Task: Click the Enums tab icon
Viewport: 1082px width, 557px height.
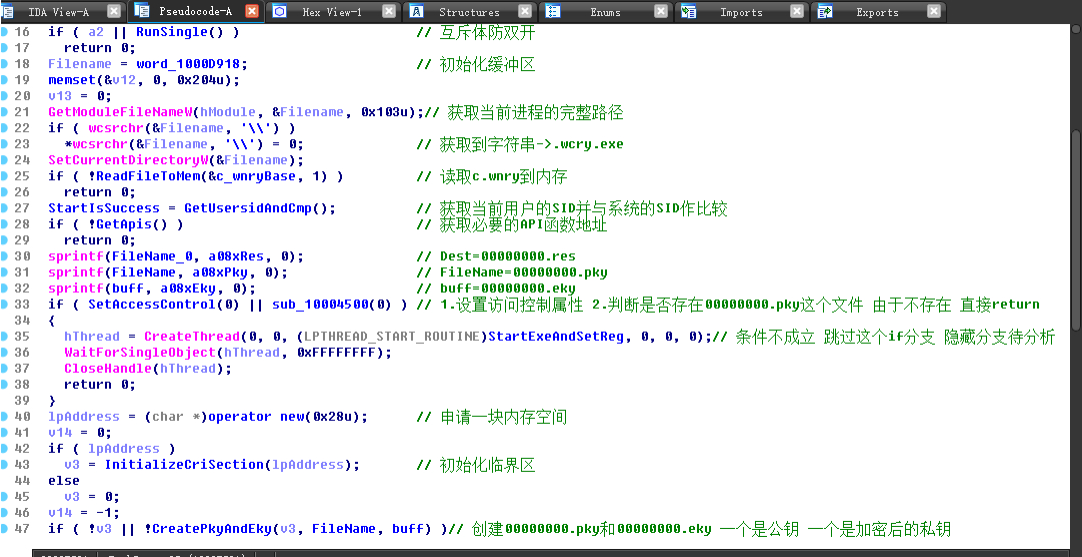Action: [x=553, y=11]
